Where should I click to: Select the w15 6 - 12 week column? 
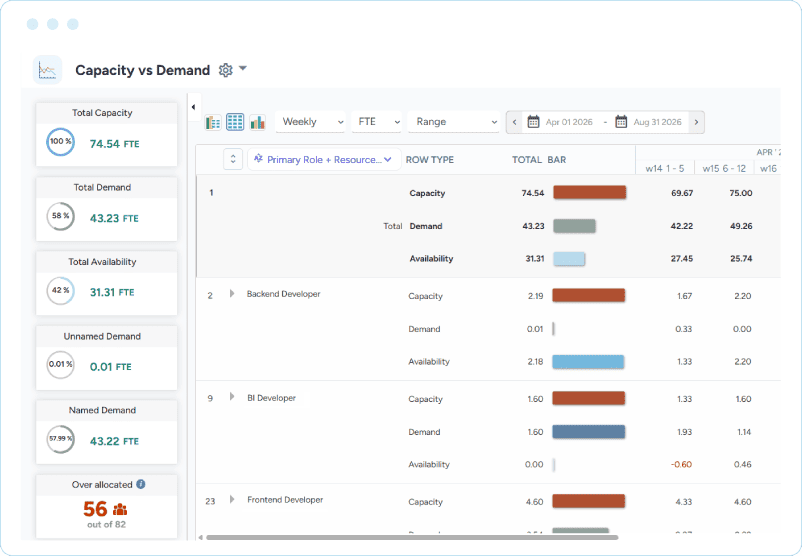[x=724, y=168]
